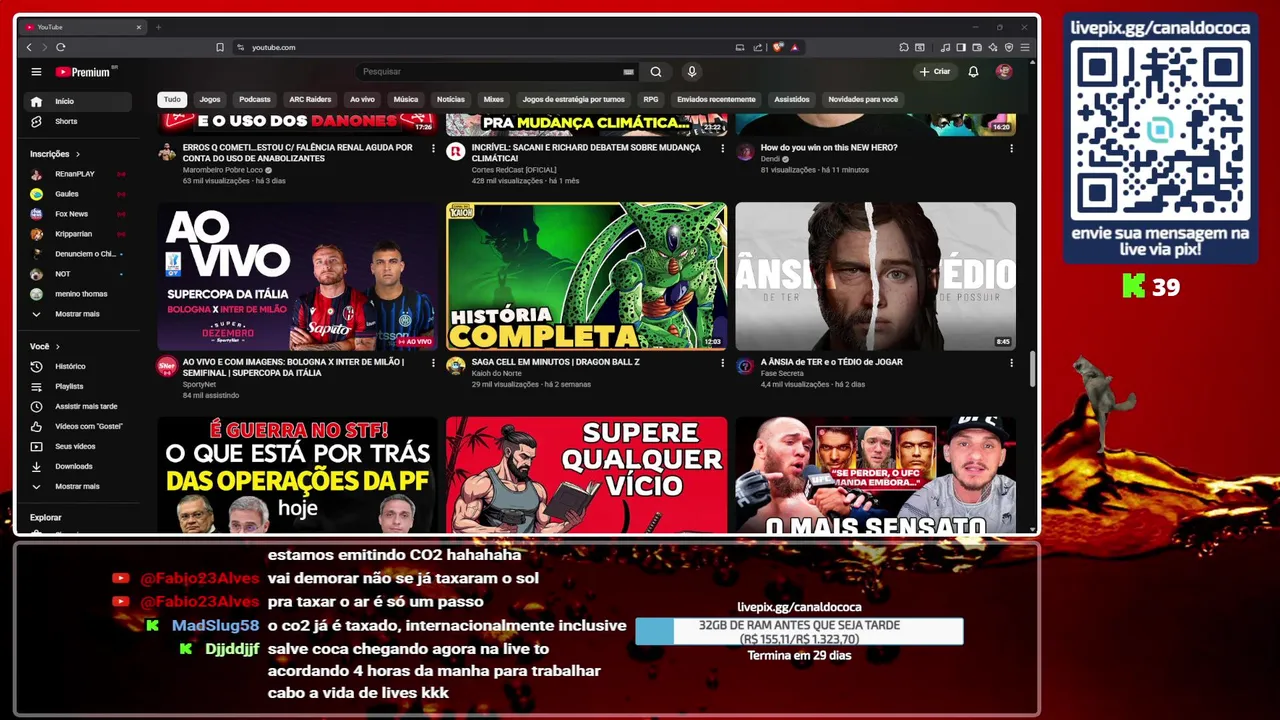The height and width of the screenshot is (720, 1280).
Task: Open the História Completa Cell thumbnail
Action: pyautogui.click(x=586, y=276)
